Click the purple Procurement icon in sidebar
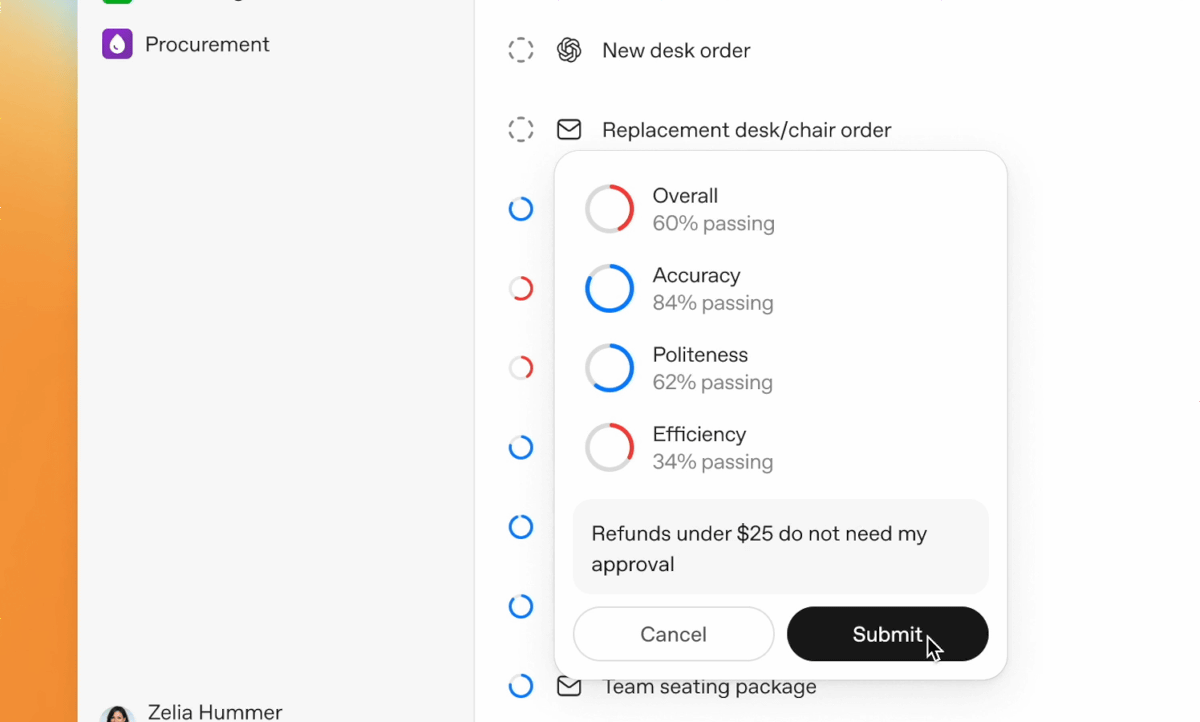The height and width of the screenshot is (722, 1200). (x=117, y=44)
